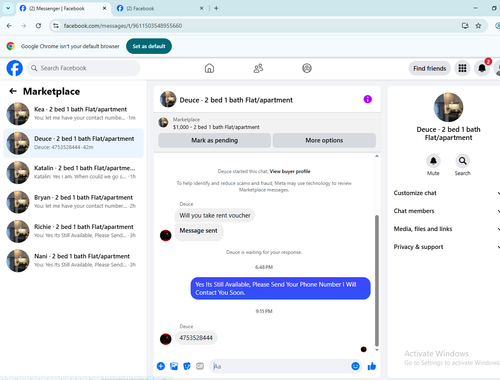
Task: Open the Facebook logo home link
Action: tap(15, 68)
